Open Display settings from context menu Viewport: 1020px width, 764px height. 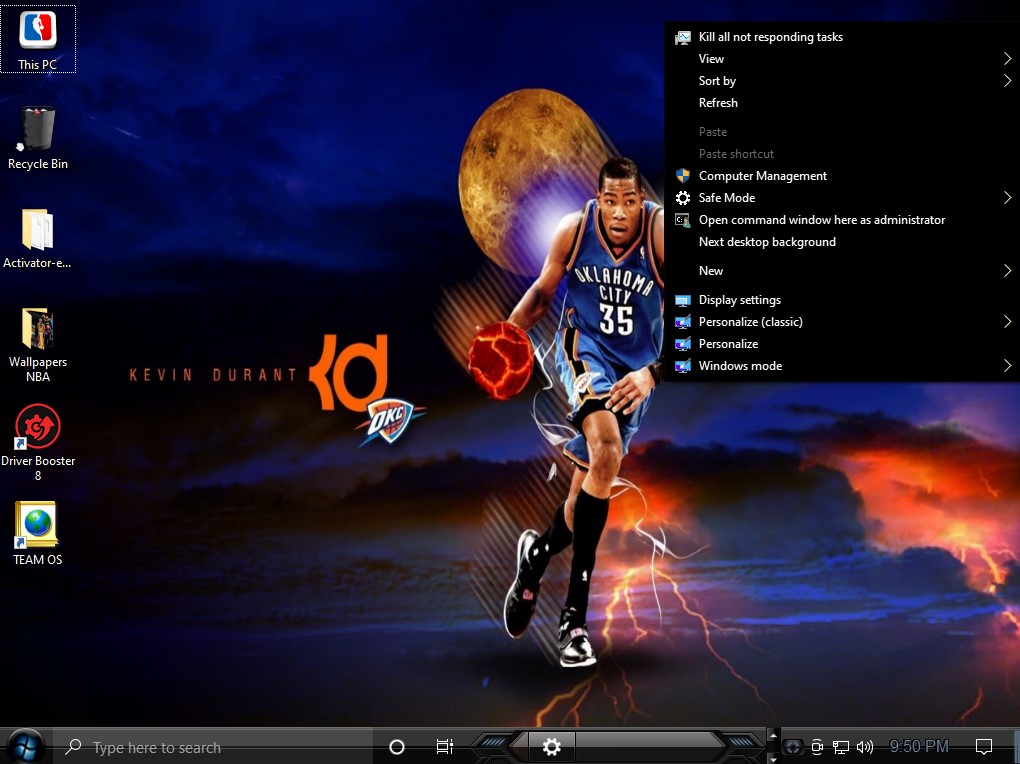(740, 300)
